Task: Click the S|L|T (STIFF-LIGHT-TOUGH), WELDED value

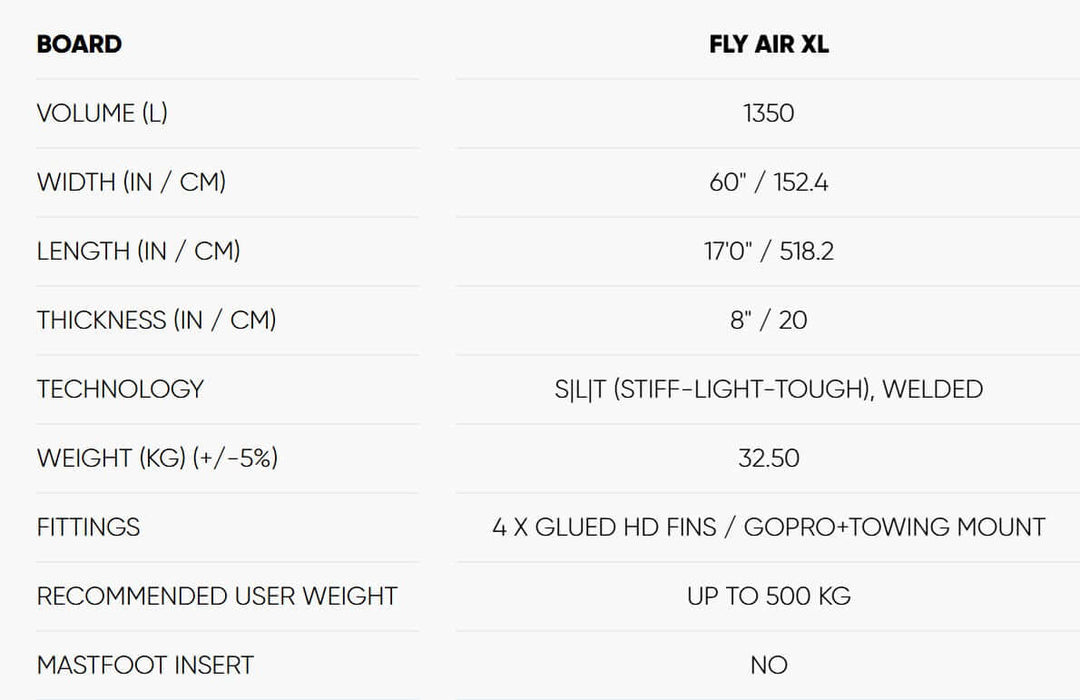Action: [x=768, y=389]
